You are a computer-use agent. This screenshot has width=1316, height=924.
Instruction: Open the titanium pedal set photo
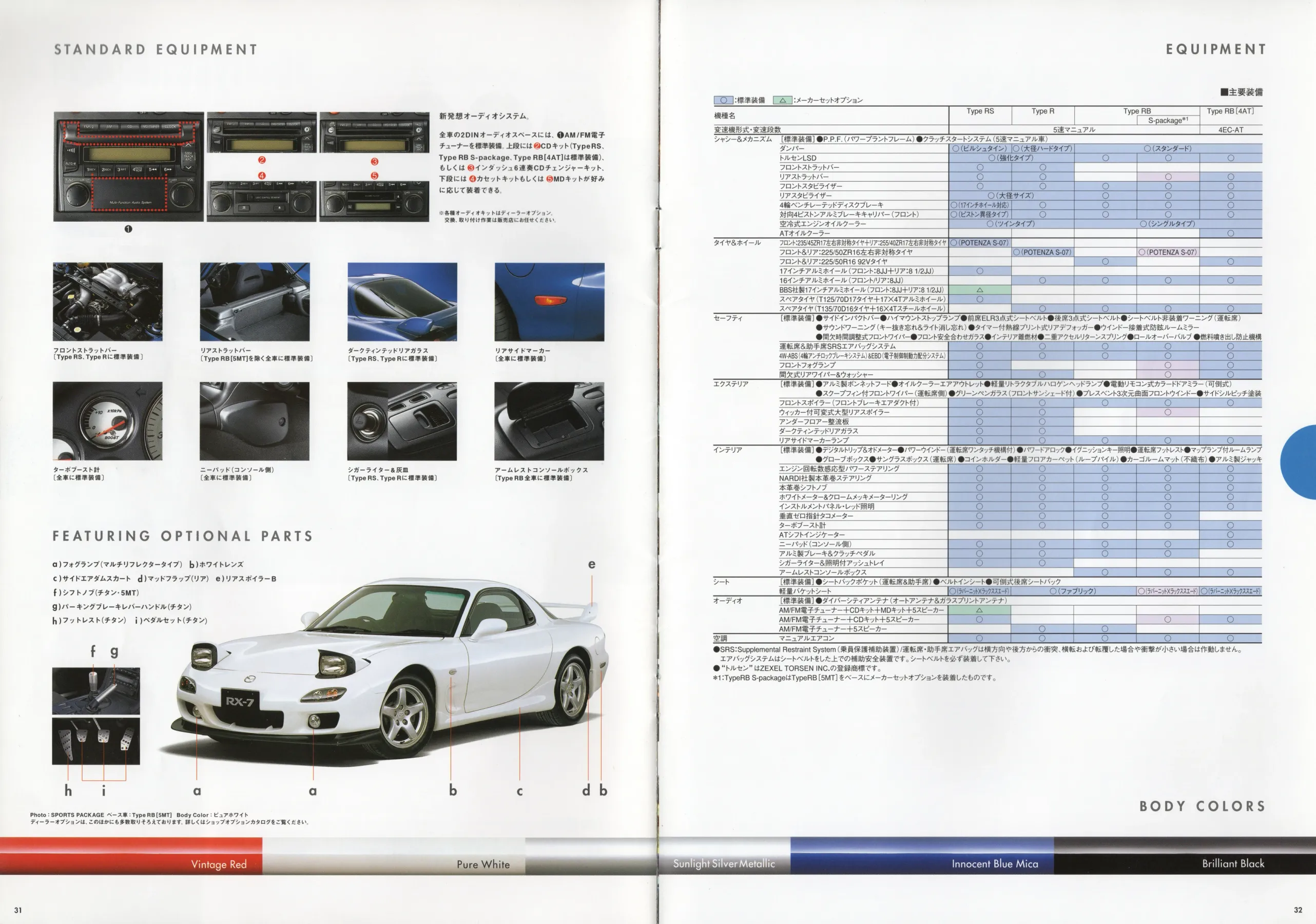95,741
